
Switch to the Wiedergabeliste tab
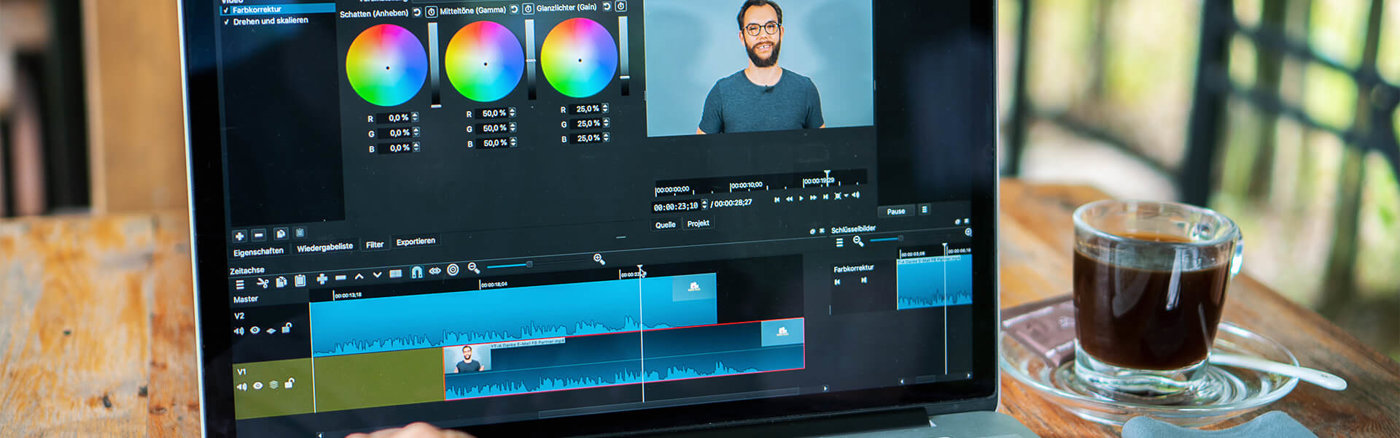pos(325,247)
